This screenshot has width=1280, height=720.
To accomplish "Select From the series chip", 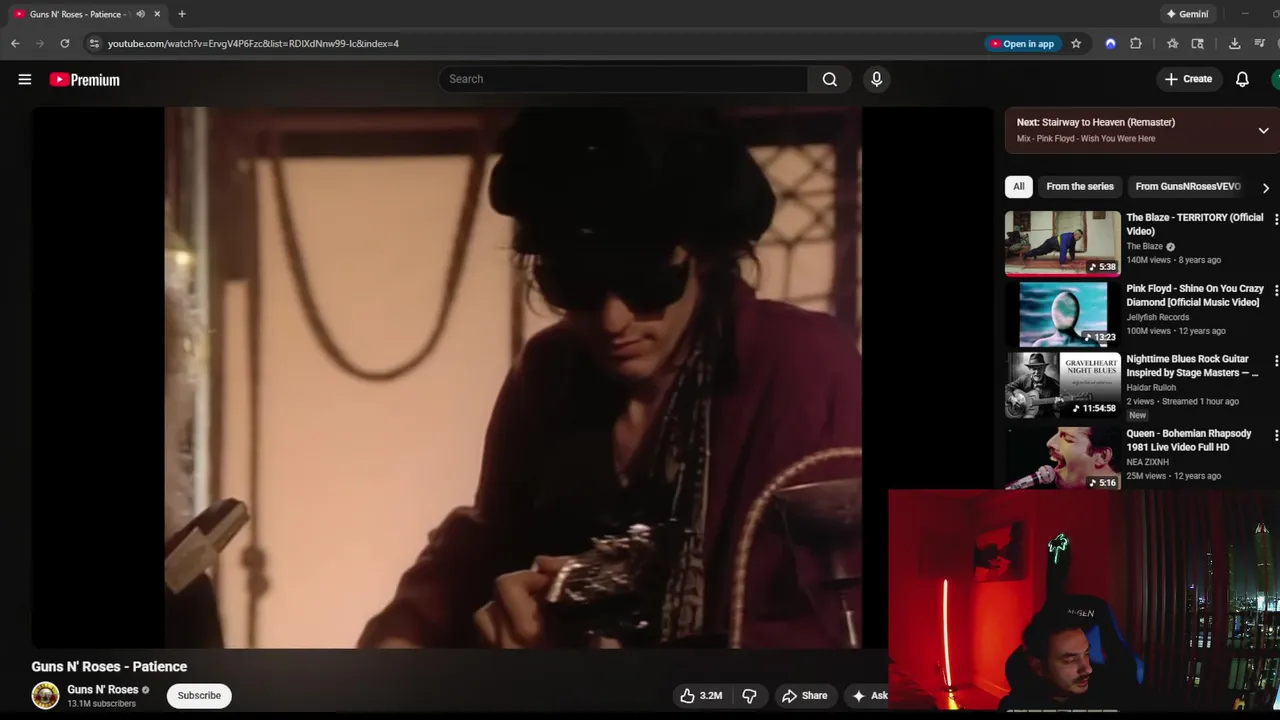I will pos(1080,187).
